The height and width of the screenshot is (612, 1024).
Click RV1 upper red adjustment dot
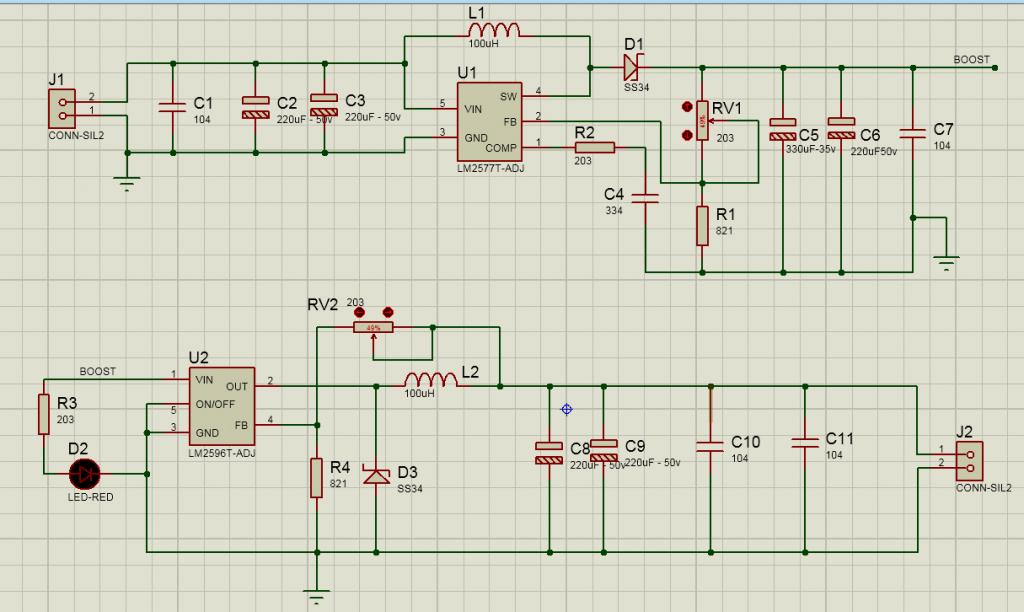pos(686,106)
